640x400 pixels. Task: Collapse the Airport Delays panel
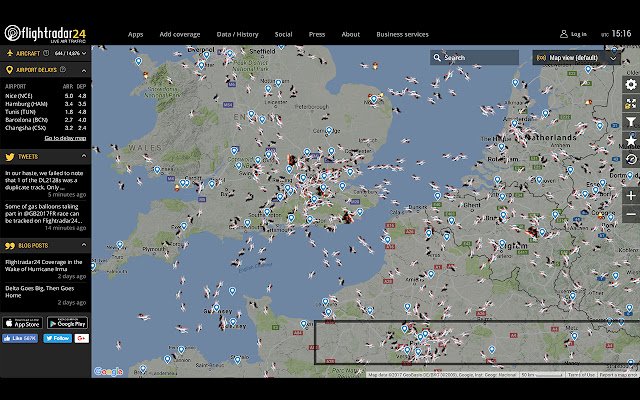[84, 70]
